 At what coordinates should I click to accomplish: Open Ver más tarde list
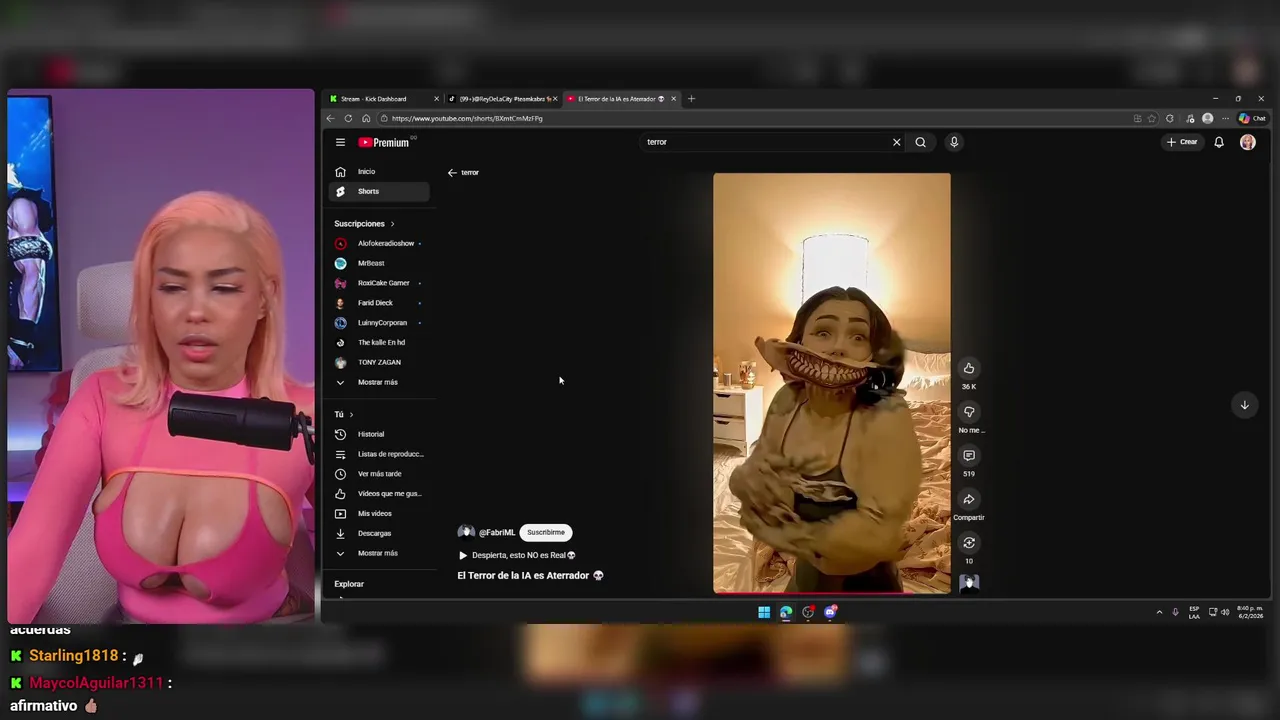(380, 474)
